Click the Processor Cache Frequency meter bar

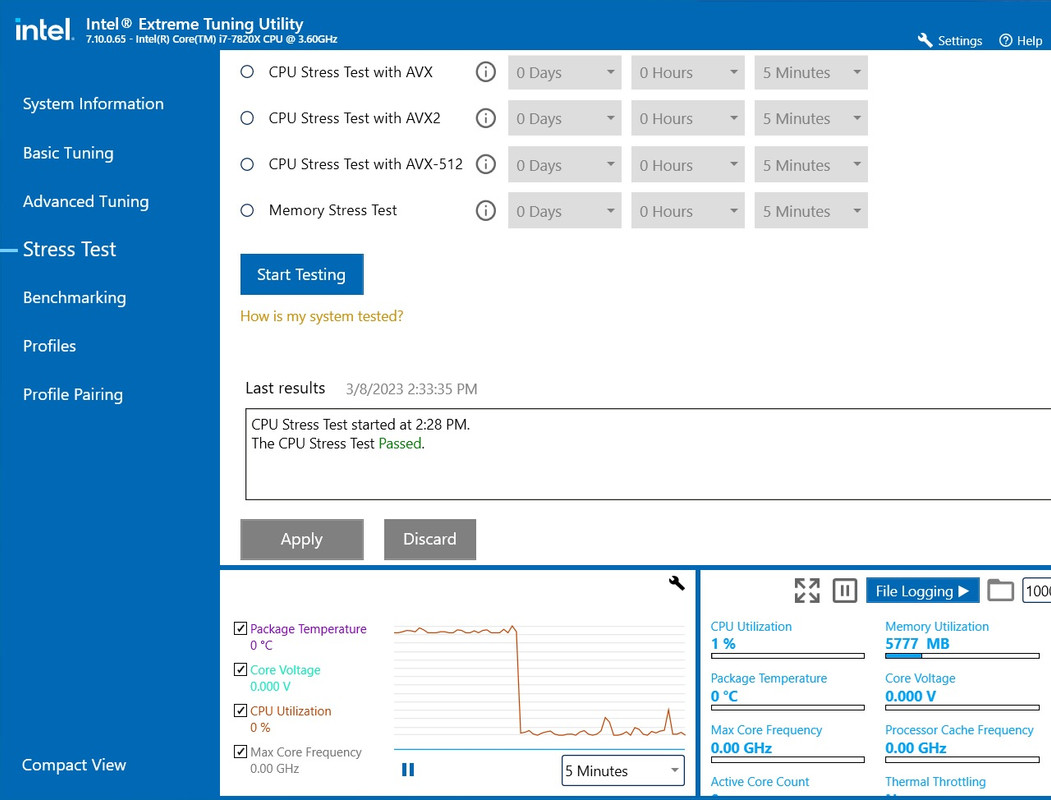962,760
